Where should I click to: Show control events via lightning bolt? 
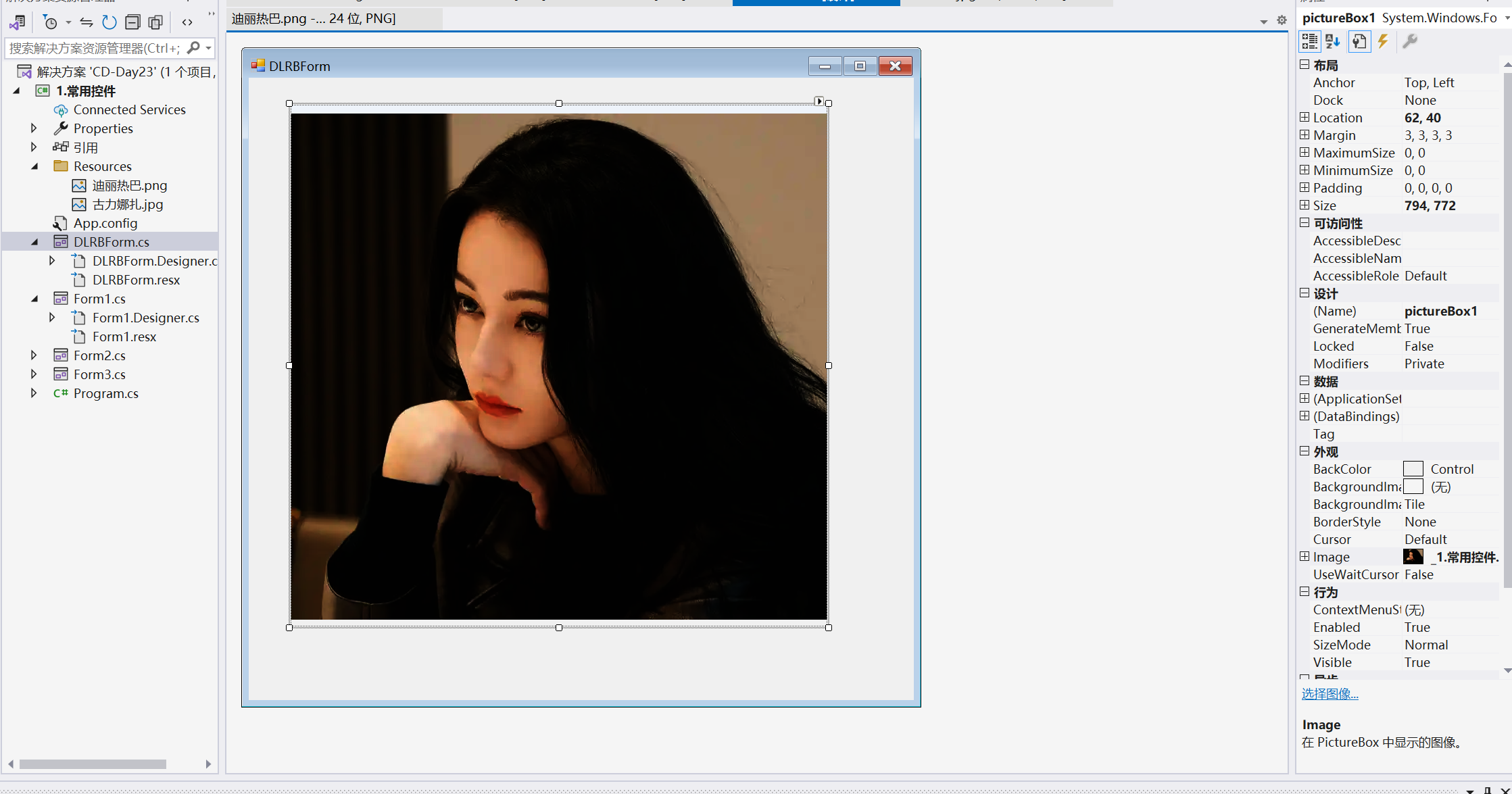click(x=1383, y=42)
